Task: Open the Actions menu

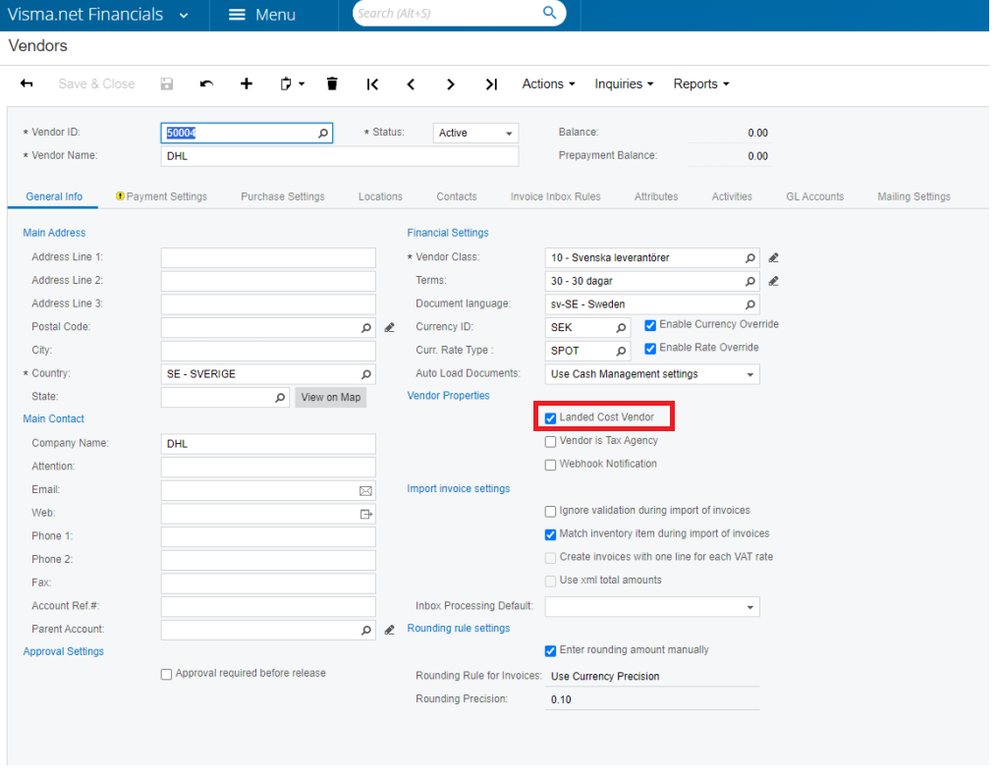Action: 549,84
